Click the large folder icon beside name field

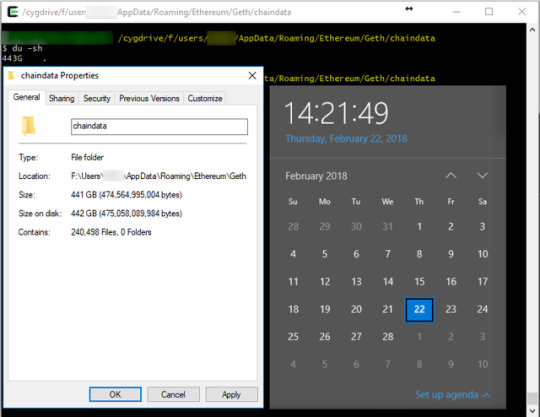pos(29,126)
